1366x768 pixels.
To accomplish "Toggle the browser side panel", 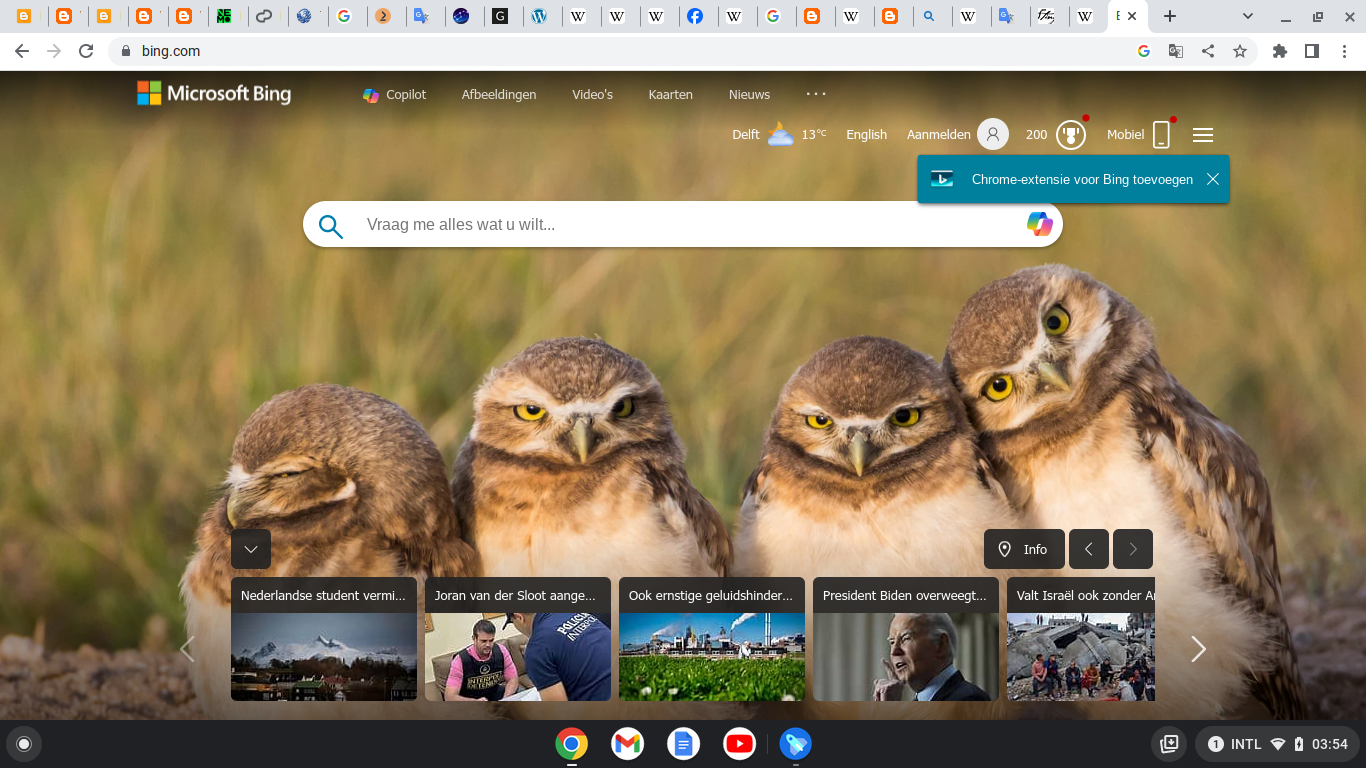I will coord(1312,51).
